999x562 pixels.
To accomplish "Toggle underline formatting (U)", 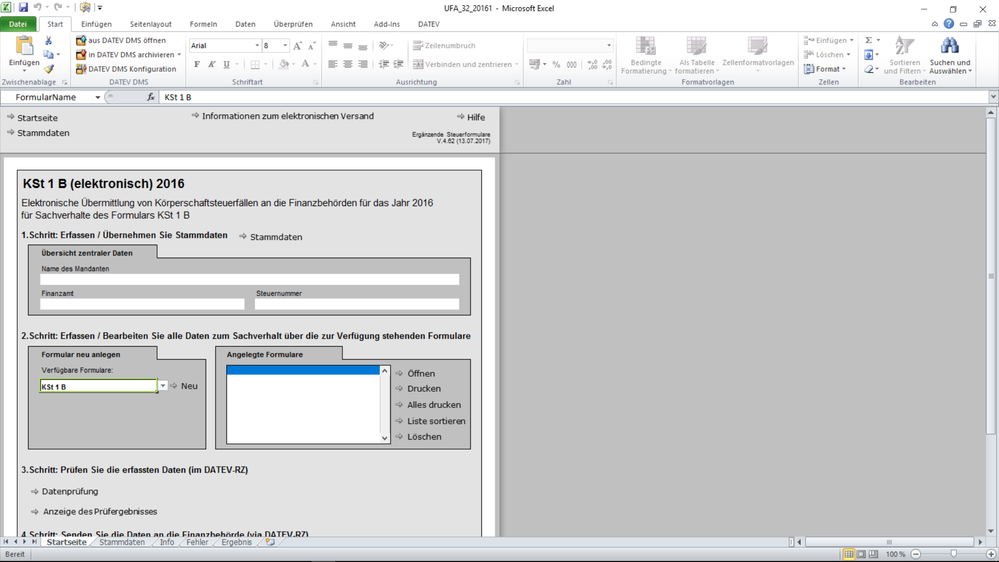I will (226, 64).
